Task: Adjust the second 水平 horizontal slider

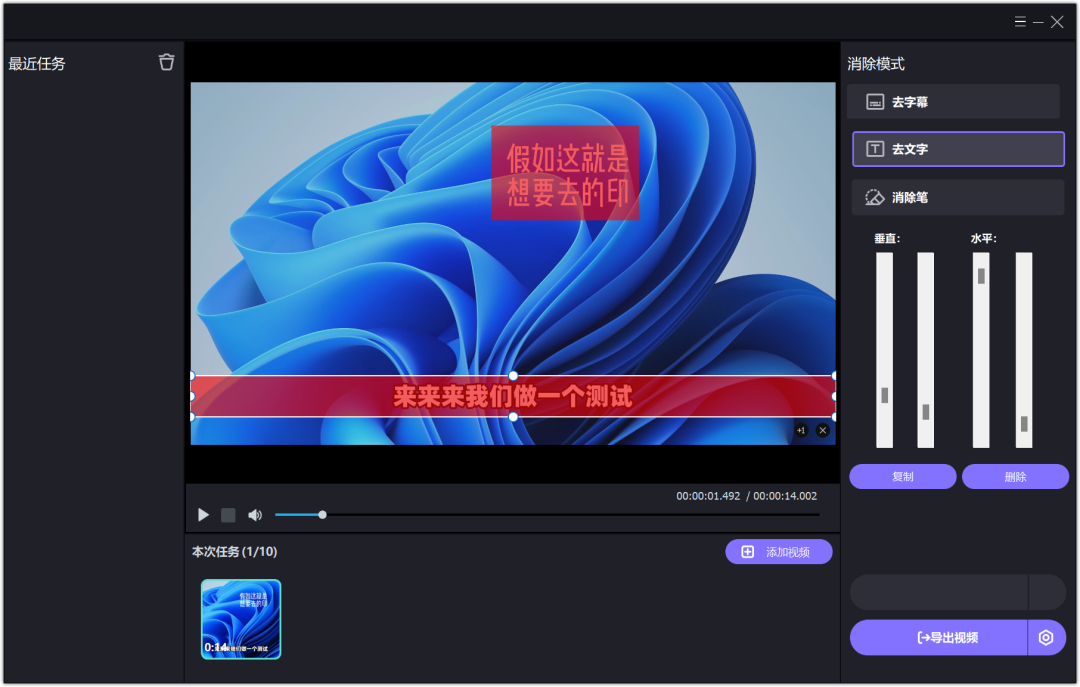Action: (x=1024, y=424)
